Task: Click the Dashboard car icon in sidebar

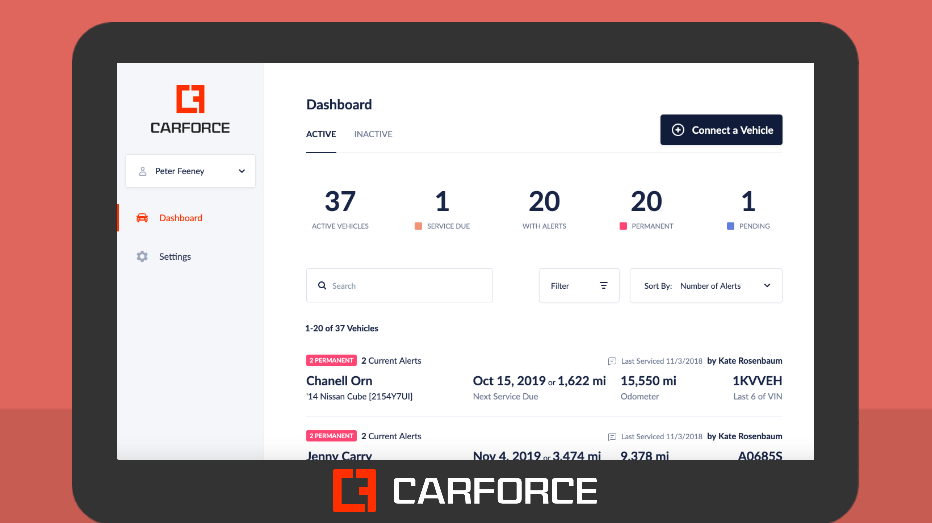Action: click(x=142, y=218)
